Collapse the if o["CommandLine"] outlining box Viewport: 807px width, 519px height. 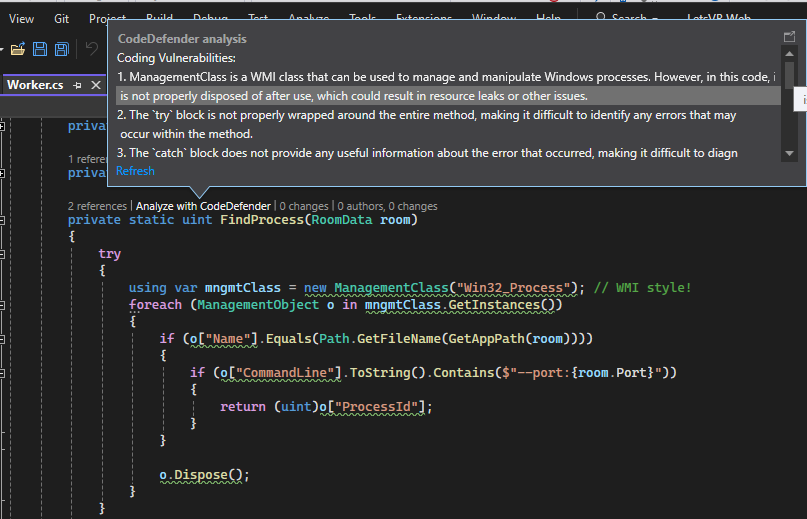[2, 373]
